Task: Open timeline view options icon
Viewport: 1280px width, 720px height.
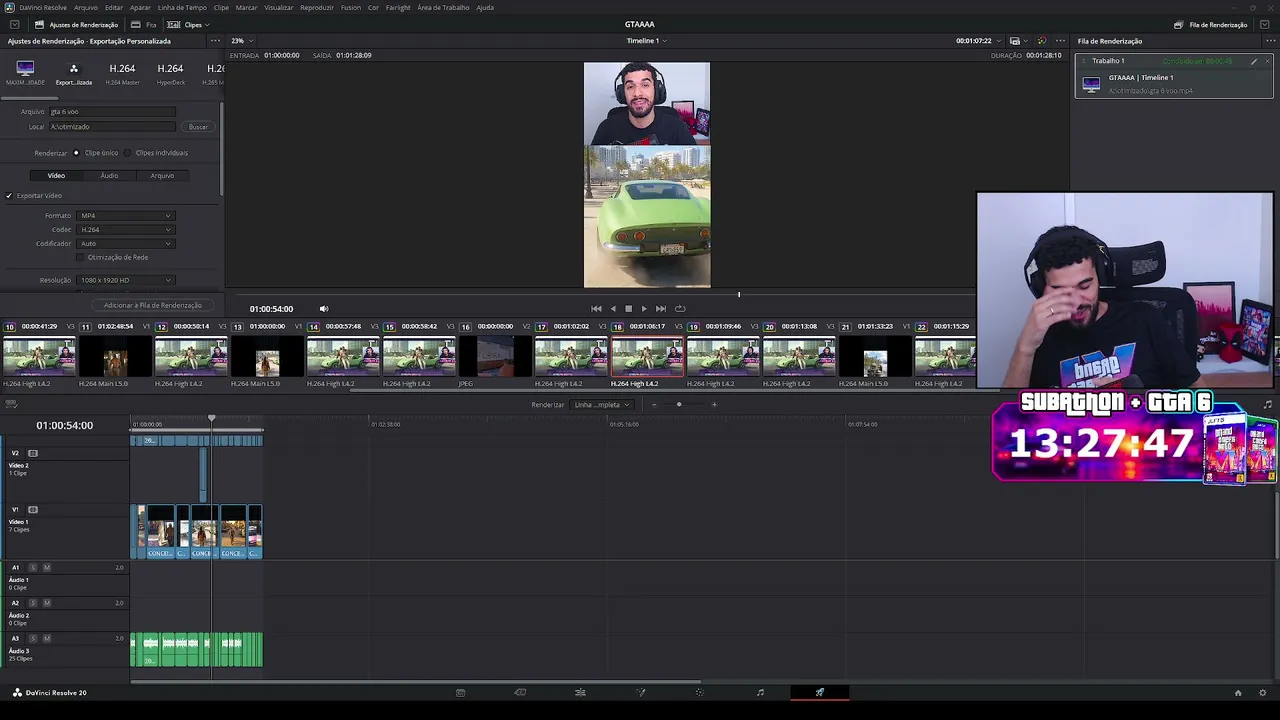Action: (11, 404)
